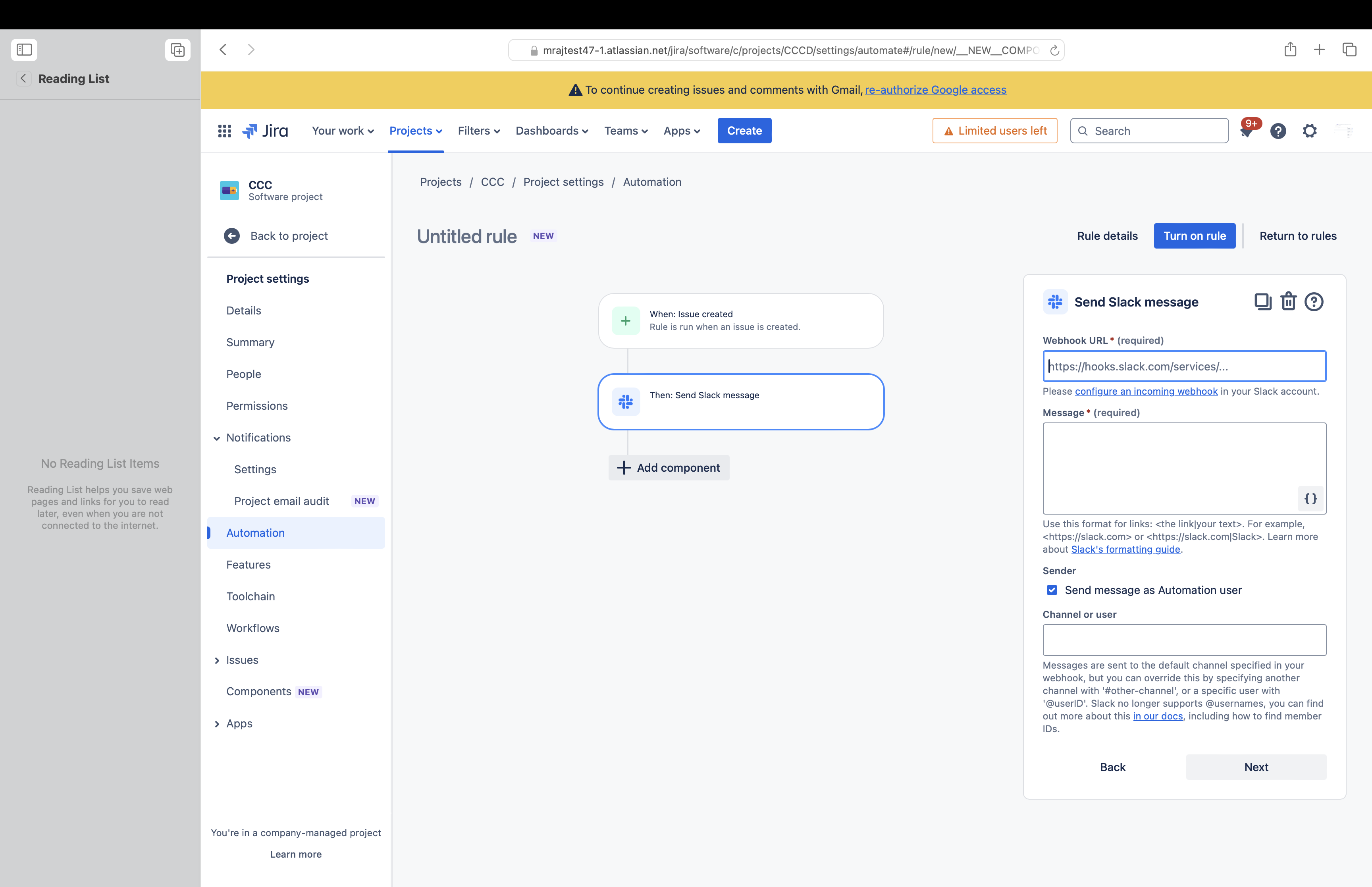
Task: Open the Jira app switcher grid
Action: pos(225,131)
